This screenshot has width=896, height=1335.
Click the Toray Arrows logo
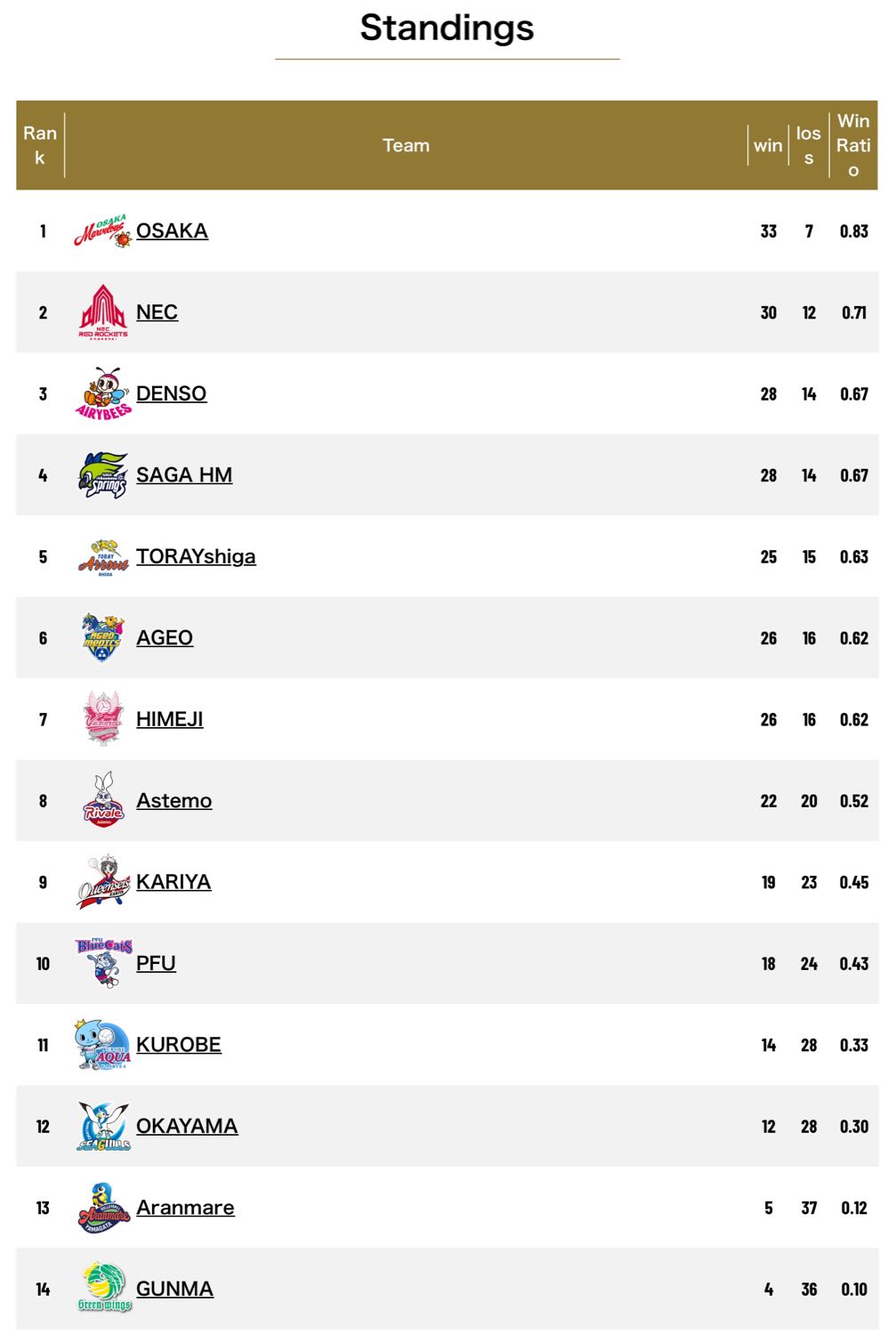pyautogui.click(x=103, y=557)
